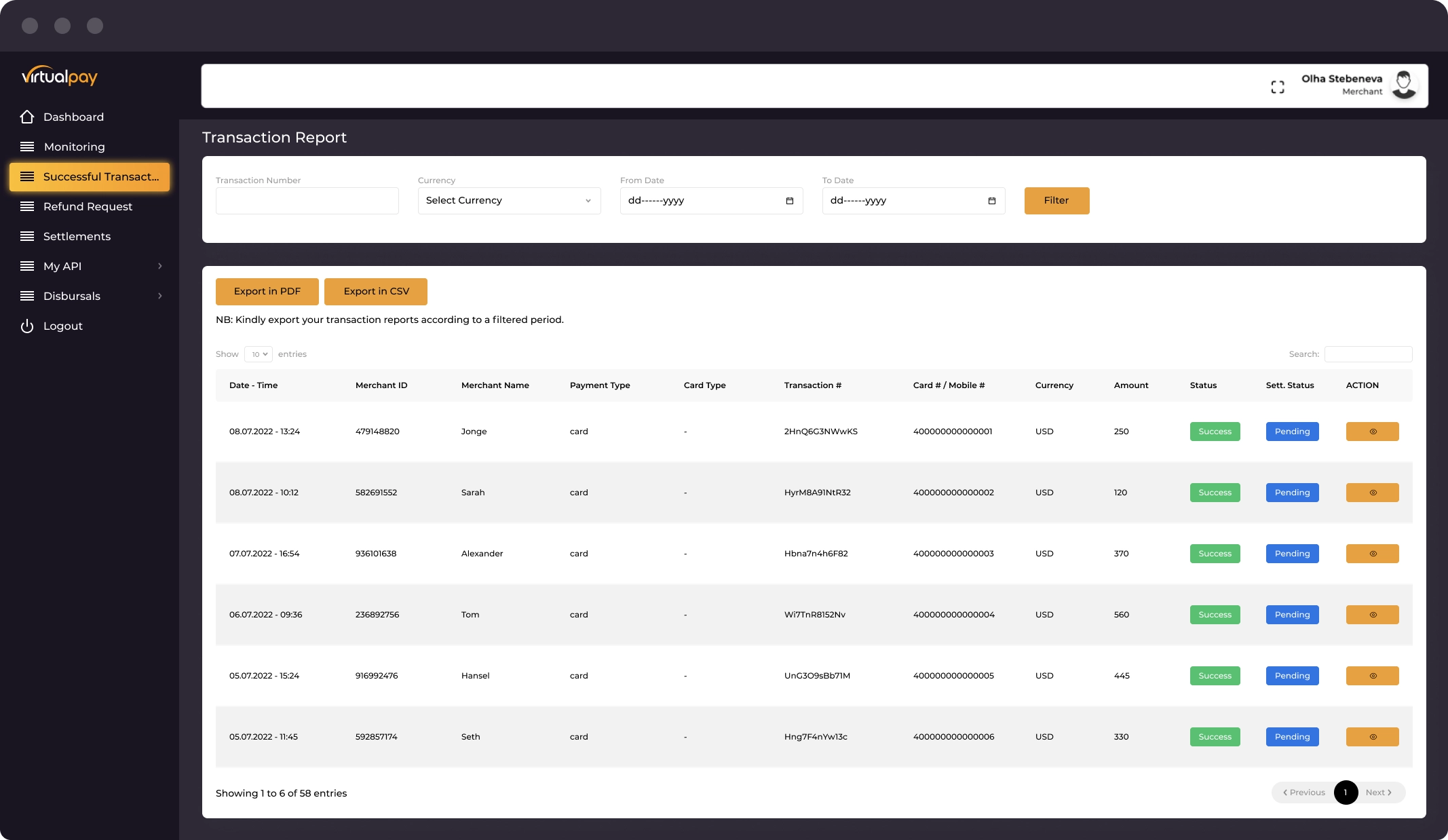Viewport: 1448px width, 840px height.
Task: Open the Select Currency dropdown
Action: click(509, 201)
